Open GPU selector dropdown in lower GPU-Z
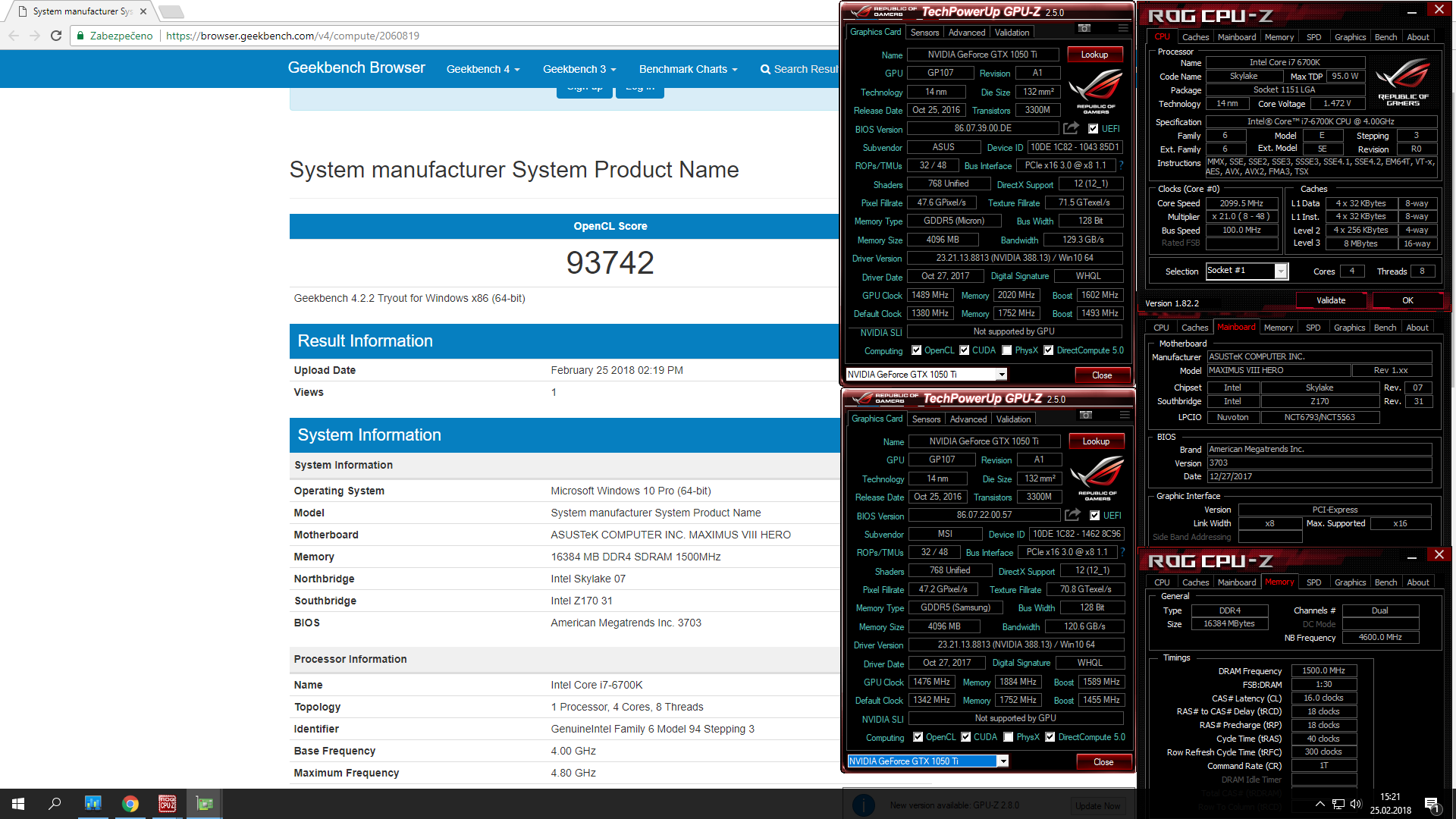This screenshot has height=819, width=1456. (1003, 761)
